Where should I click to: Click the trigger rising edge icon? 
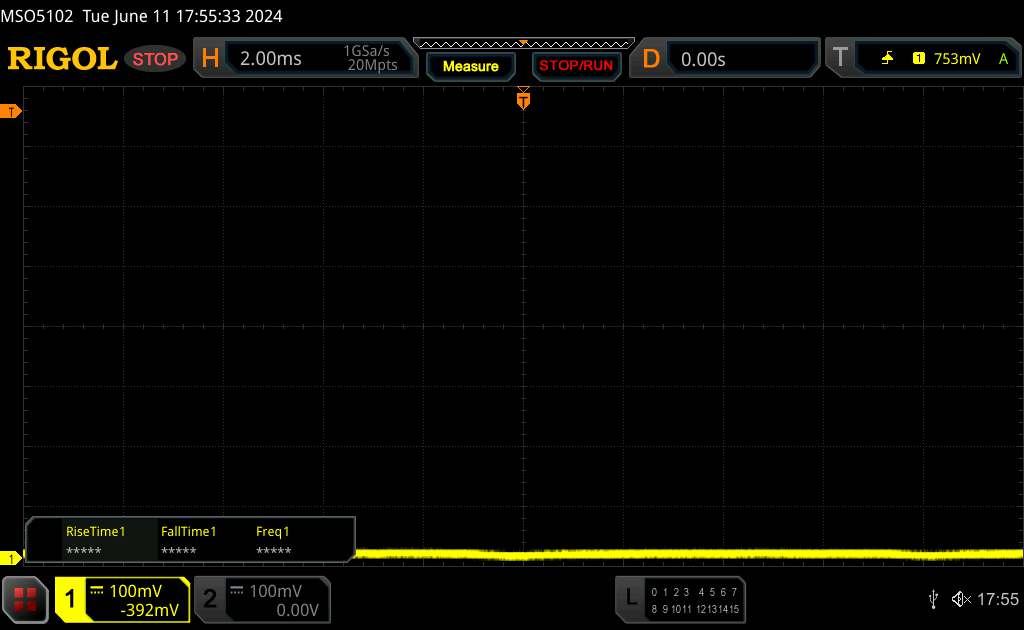click(x=887, y=59)
